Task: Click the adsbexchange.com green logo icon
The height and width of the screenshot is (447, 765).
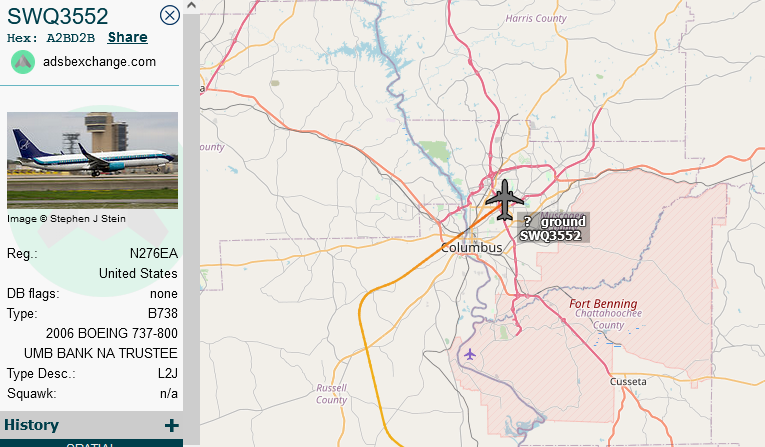Action: (x=22, y=62)
